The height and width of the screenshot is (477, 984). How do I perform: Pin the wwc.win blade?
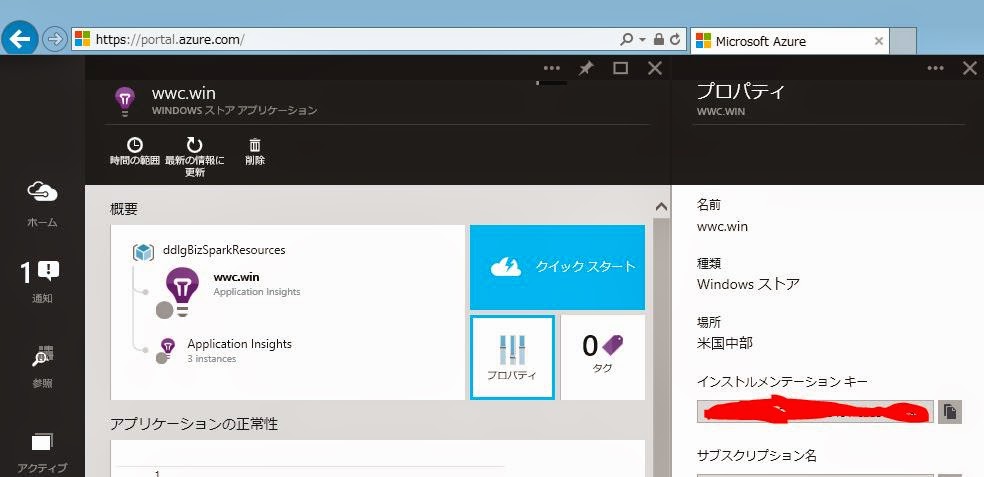pos(586,68)
